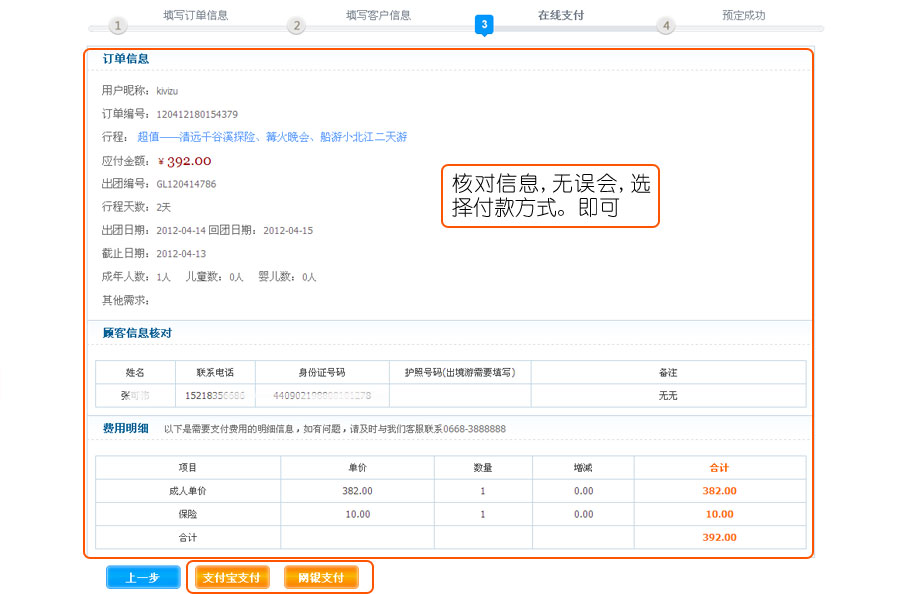Choose the 网银支付 payment button
The image size is (898, 594).
pos(321,578)
